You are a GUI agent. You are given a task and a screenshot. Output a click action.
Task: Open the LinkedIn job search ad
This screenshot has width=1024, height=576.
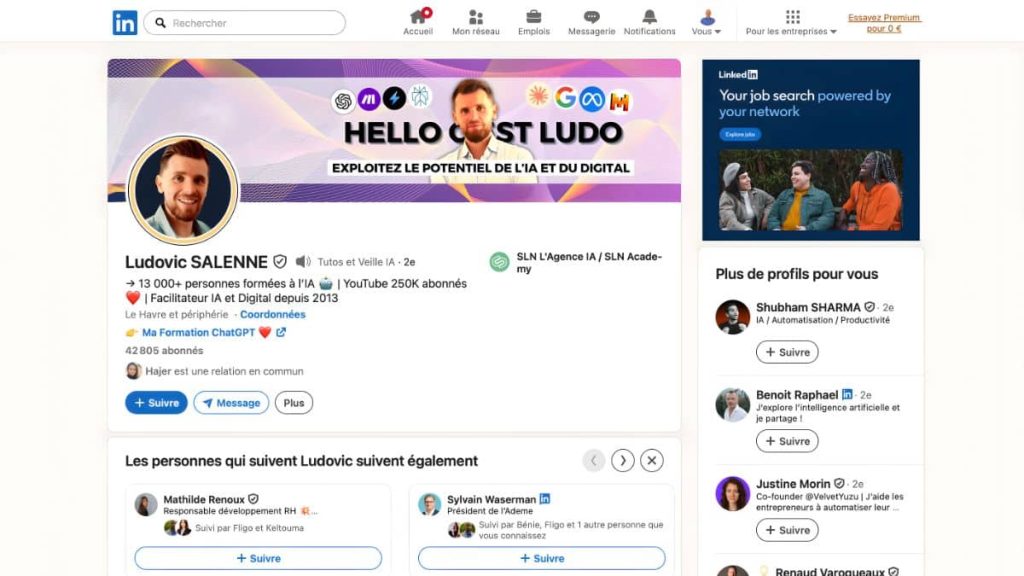[x=810, y=150]
